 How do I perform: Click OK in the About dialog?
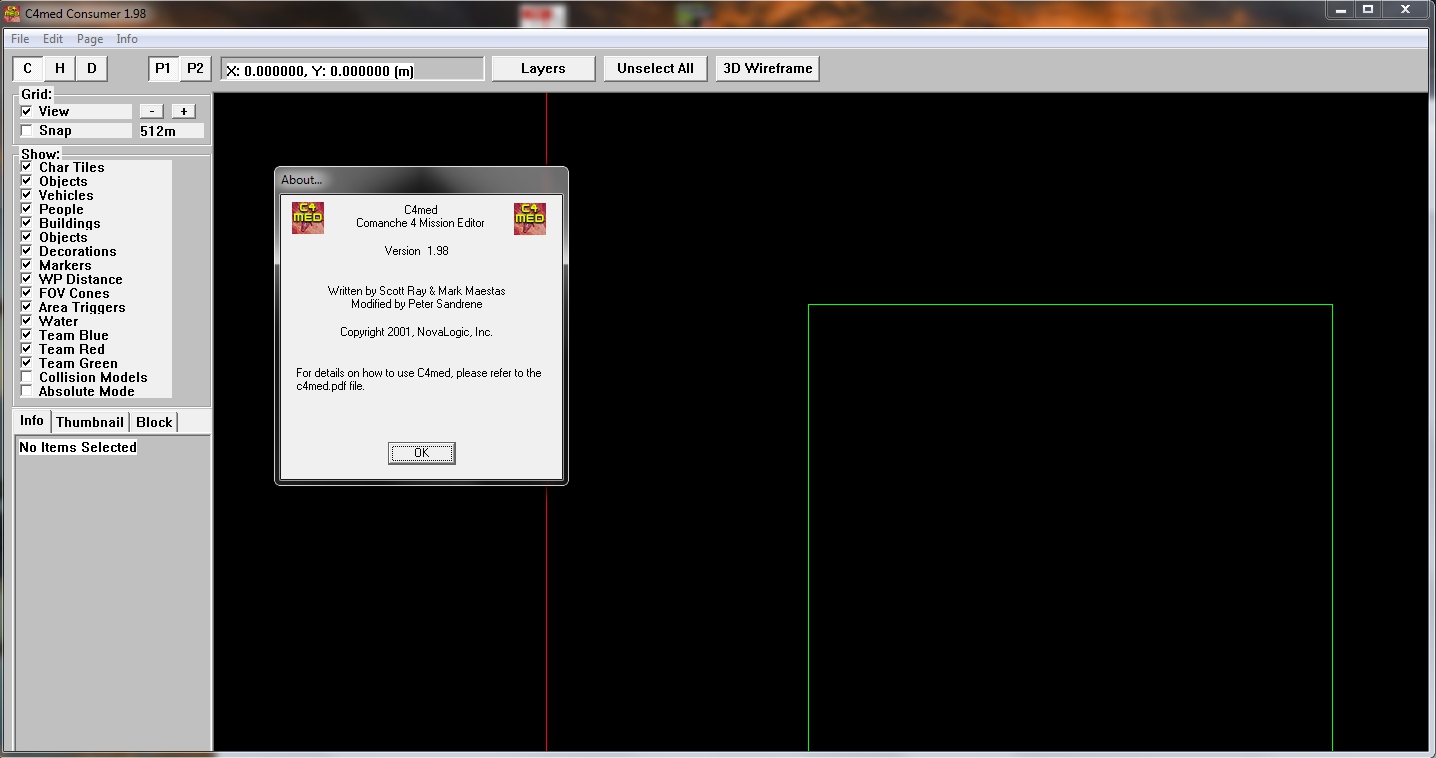click(x=421, y=453)
